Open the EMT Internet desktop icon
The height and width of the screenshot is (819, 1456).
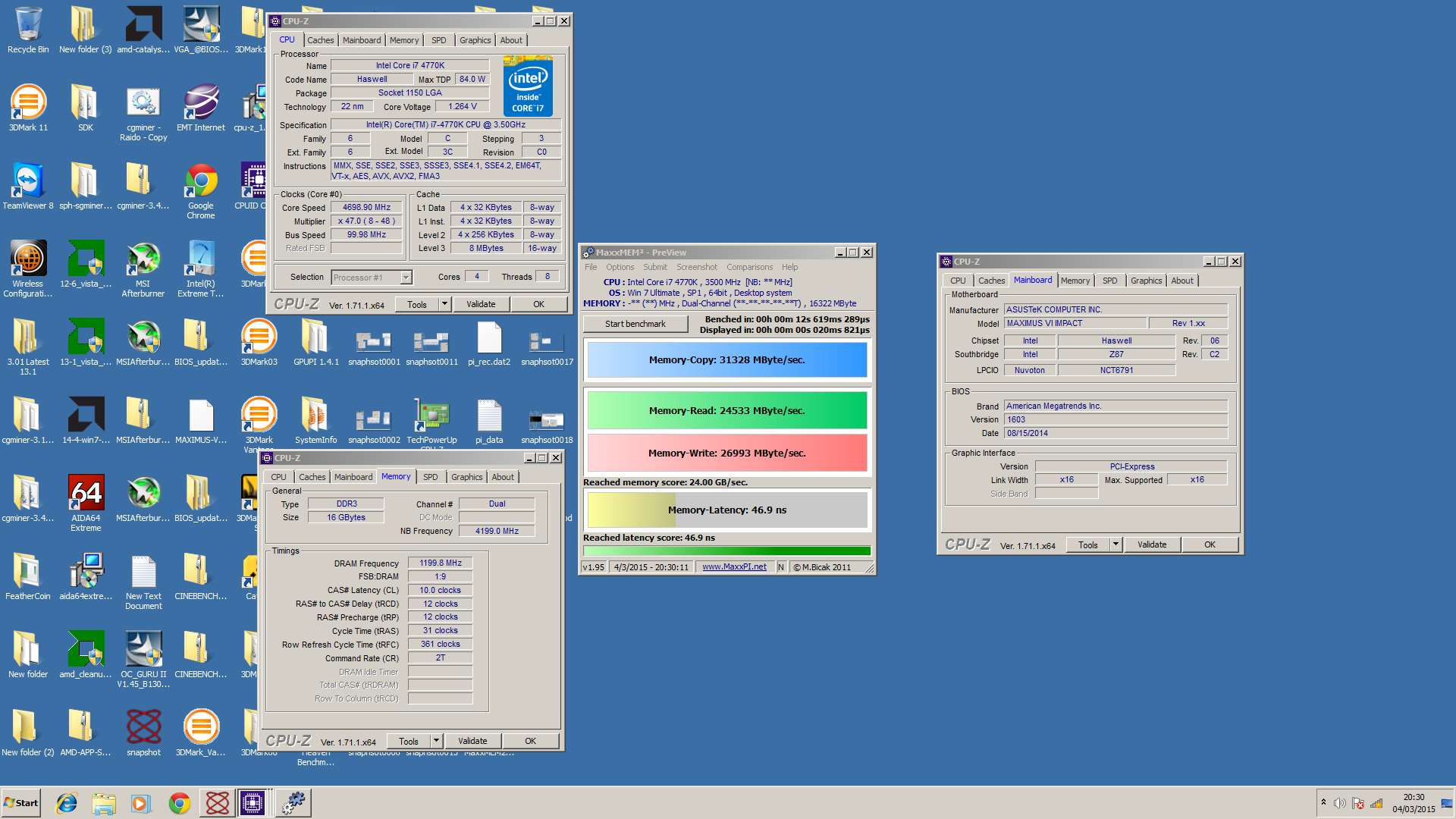201,108
